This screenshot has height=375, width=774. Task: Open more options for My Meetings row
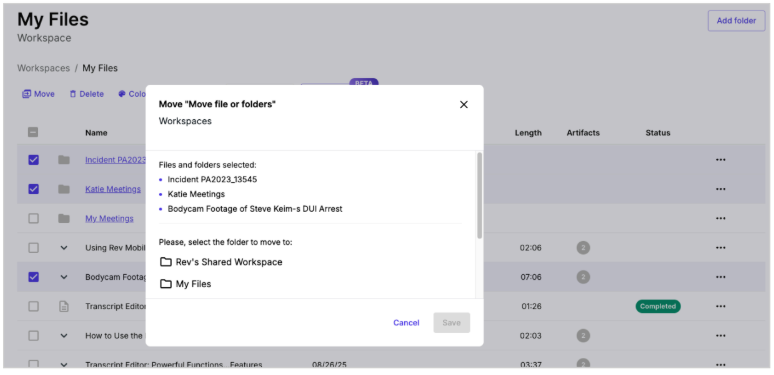pos(721,218)
